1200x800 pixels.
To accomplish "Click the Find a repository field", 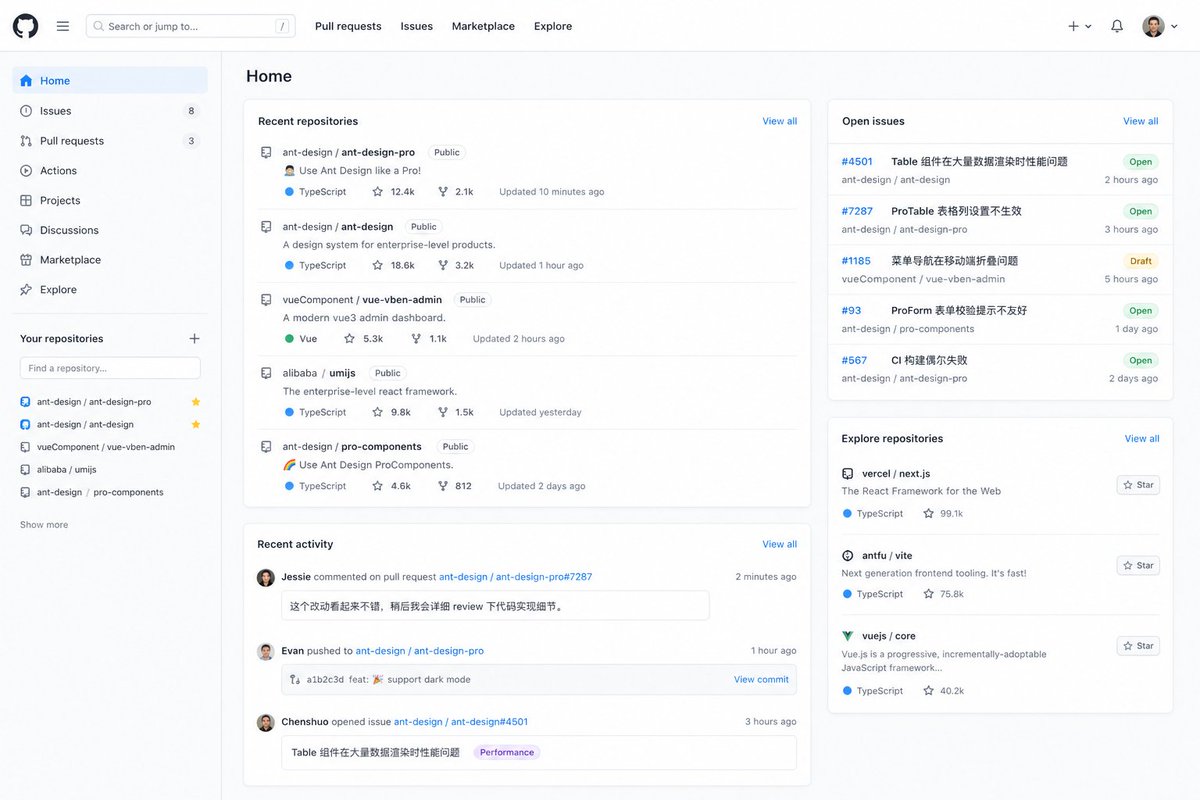I will point(110,368).
